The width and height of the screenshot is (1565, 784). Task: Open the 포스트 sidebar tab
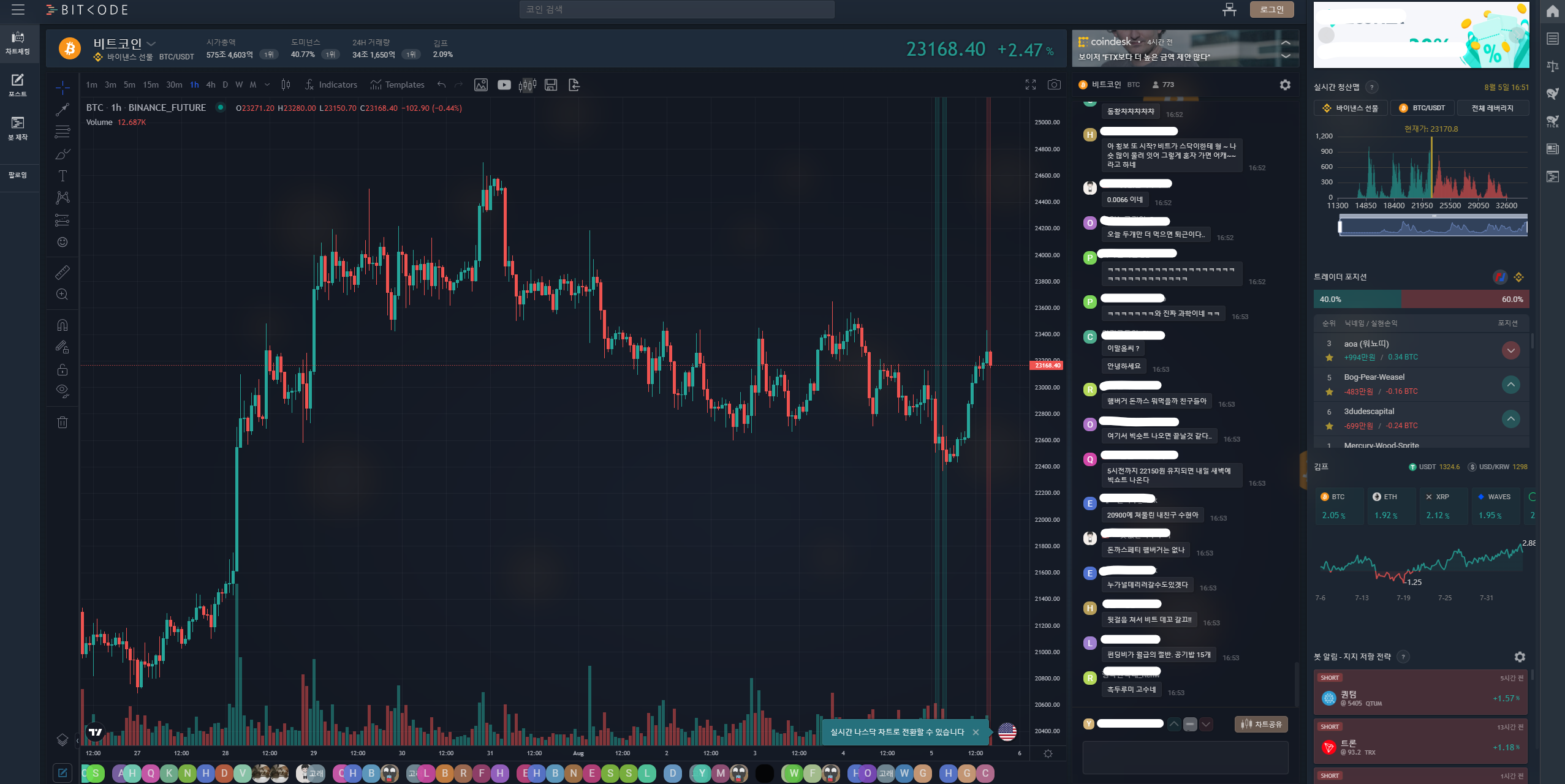(x=18, y=85)
